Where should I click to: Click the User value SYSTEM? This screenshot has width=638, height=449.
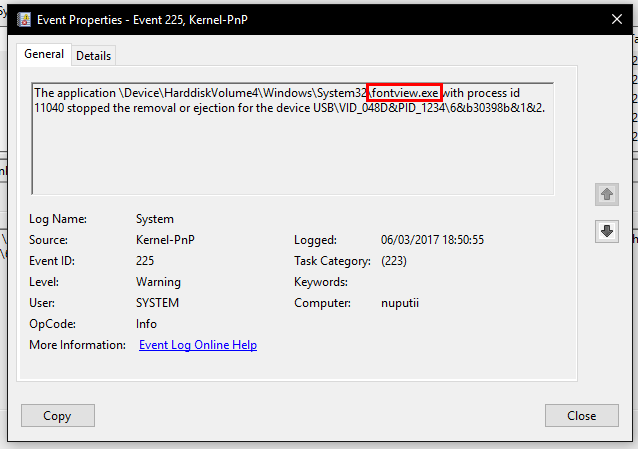[x=157, y=303]
